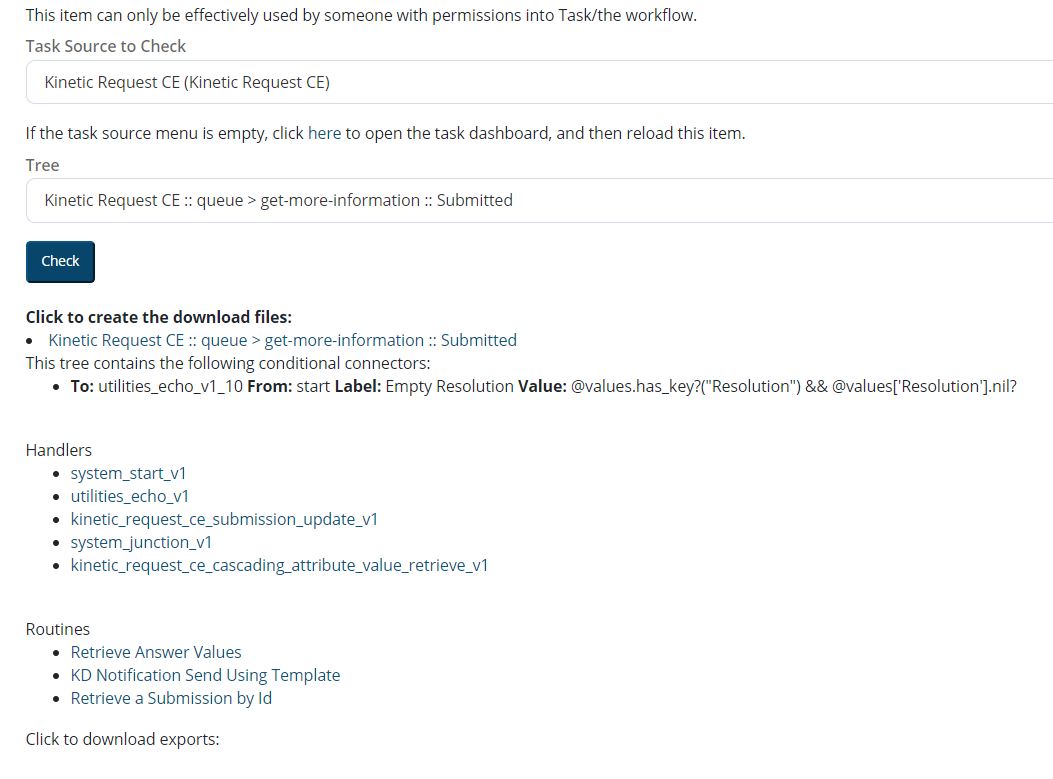Click 'This tree contains the following conditional connectors' text
Viewport: 1053px width, 779px height.
pyautogui.click(x=228, y=363)
